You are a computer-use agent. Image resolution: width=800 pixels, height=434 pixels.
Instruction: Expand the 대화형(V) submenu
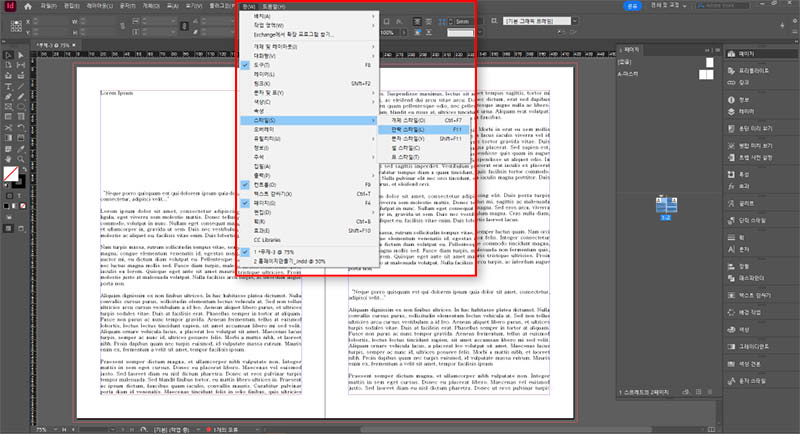pos(309,56)
